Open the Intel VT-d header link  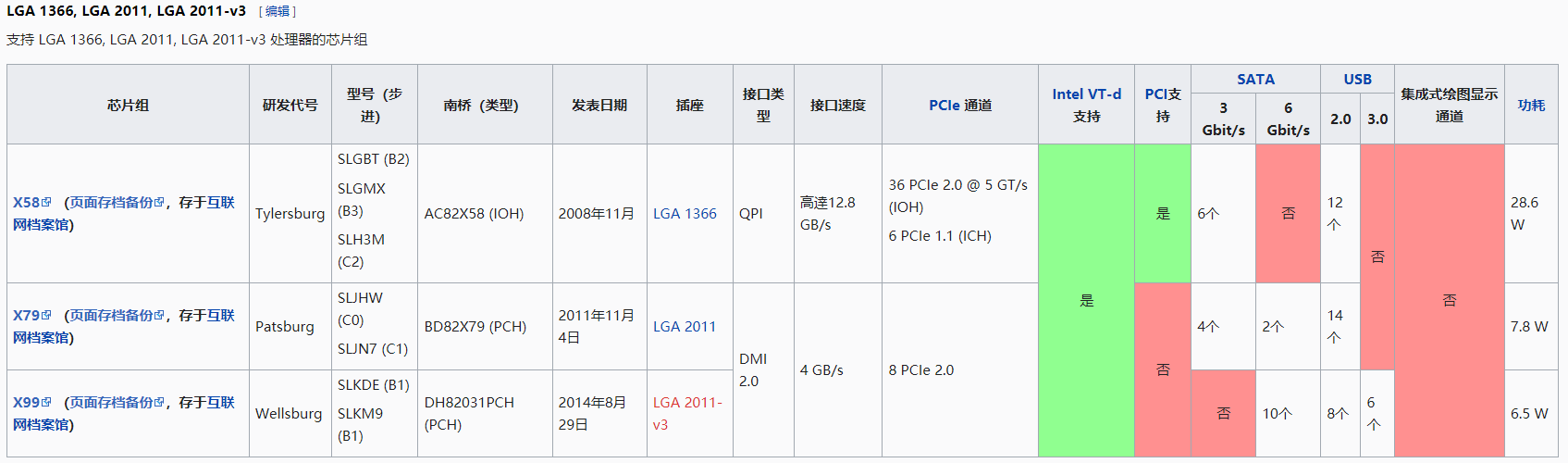tap(1086, 94)
